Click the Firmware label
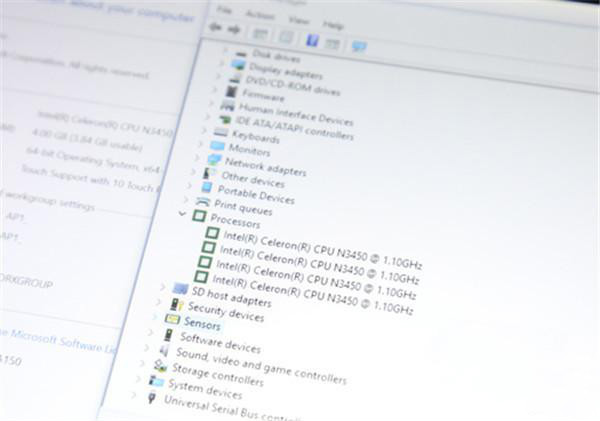Image resolution: width=600 pixels, height=421 pixels. click(x=263, y=95)
